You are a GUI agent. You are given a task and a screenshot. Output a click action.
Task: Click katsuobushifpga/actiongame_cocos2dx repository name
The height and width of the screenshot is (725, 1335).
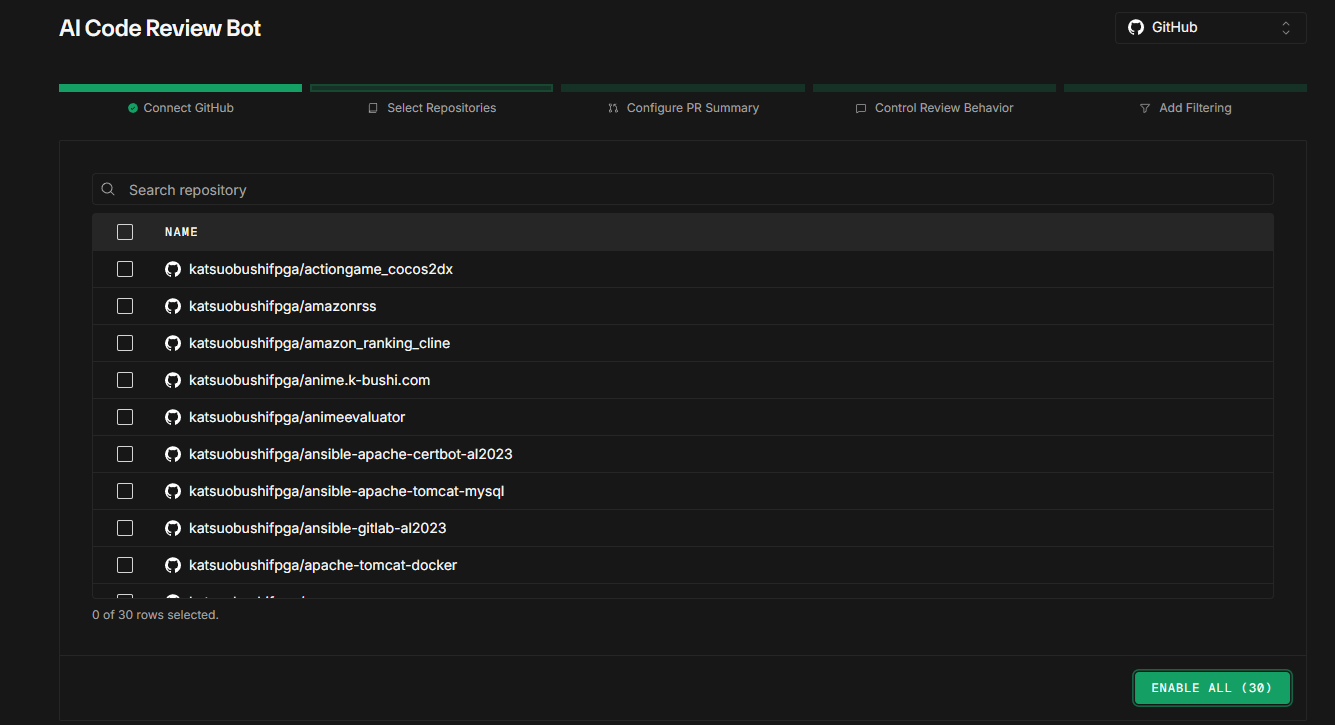tap(321, 269)
